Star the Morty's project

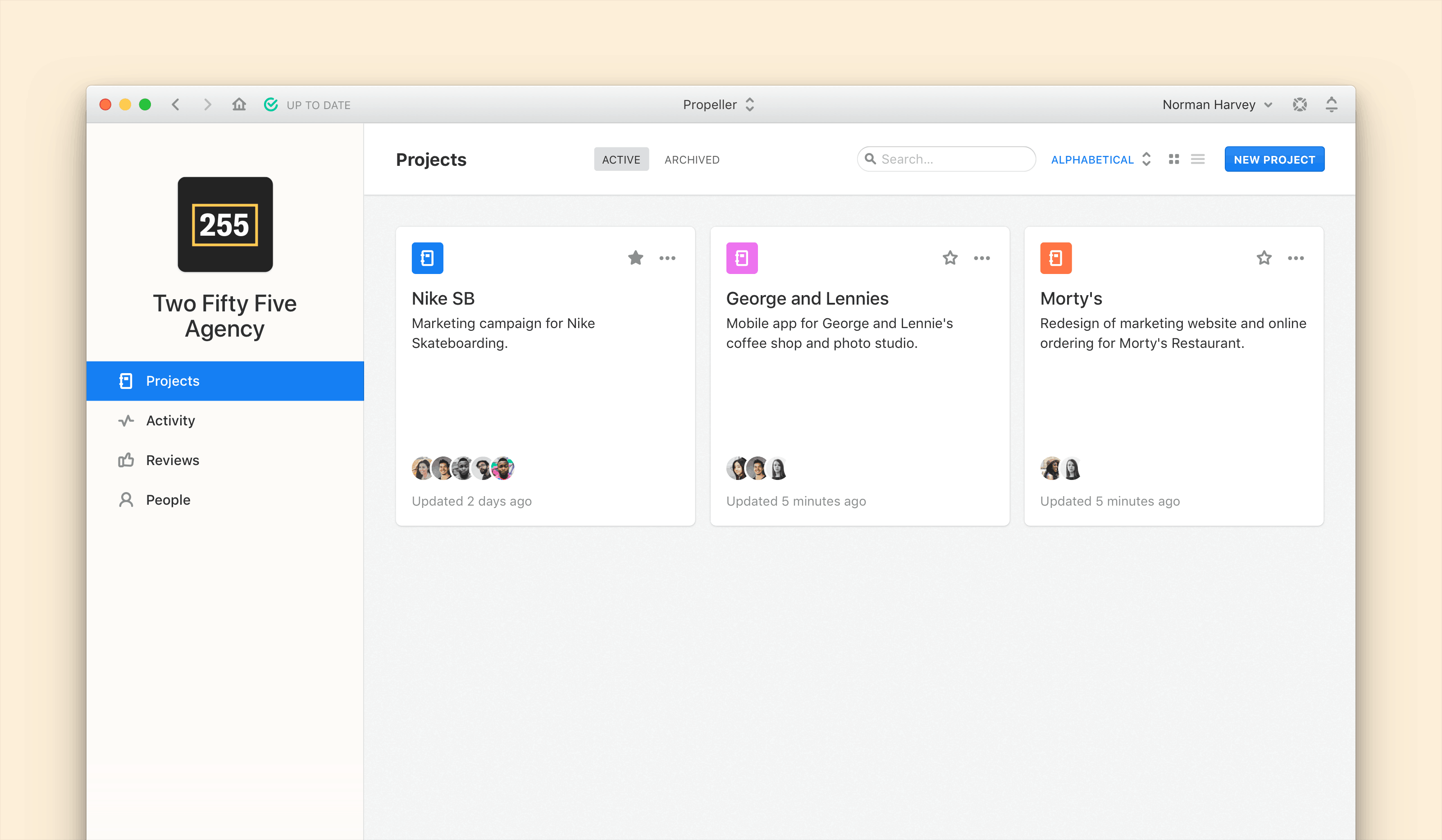1264,258
